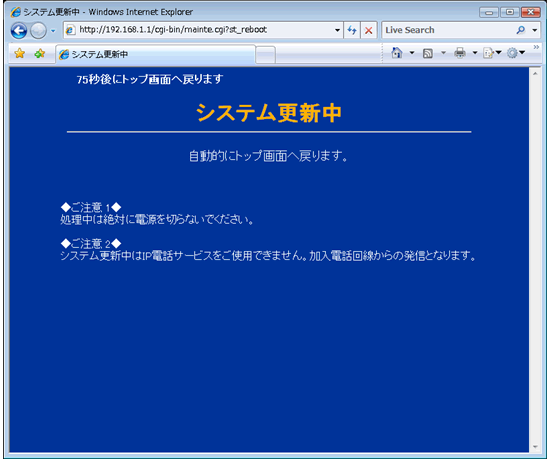Refresh the page with the Refresh button
The image size is (550, 459).
[x=352, y=30]
